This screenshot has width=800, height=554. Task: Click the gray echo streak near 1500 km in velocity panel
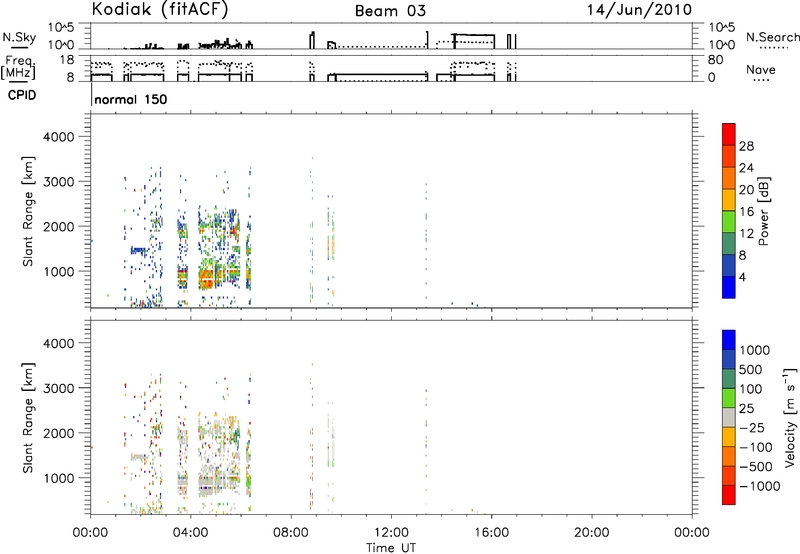coord(139,457)
